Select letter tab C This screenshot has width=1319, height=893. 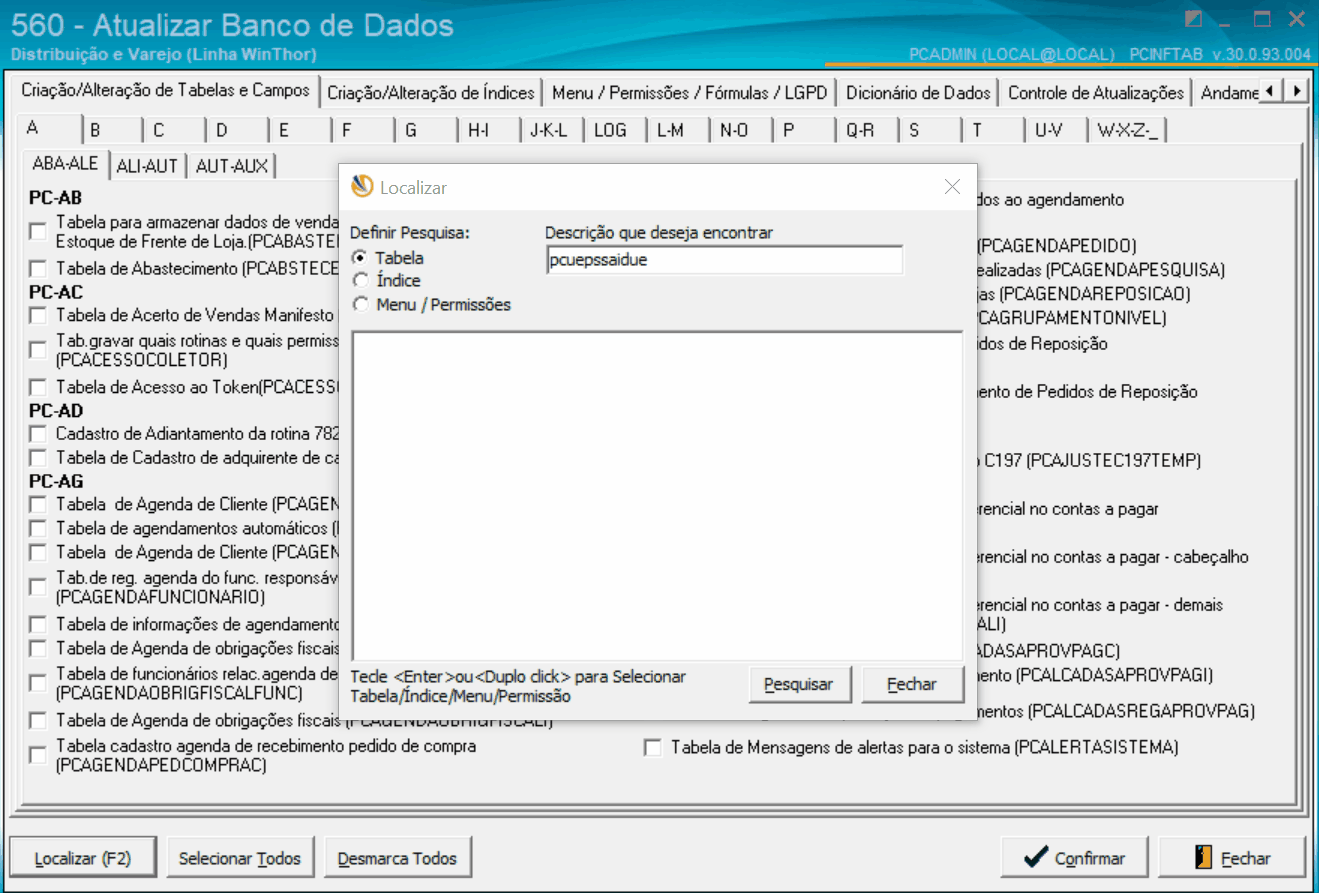174,130
